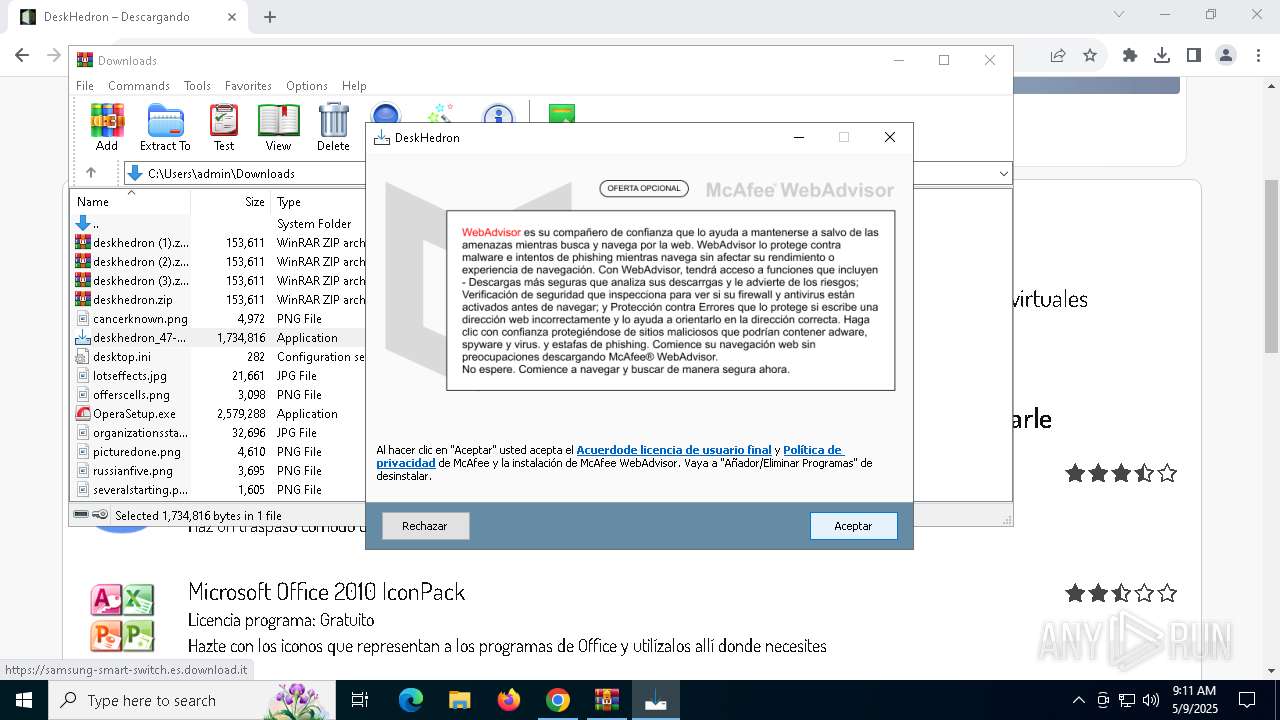
Task: Sort file list by Size column
Action: [230, 201]
